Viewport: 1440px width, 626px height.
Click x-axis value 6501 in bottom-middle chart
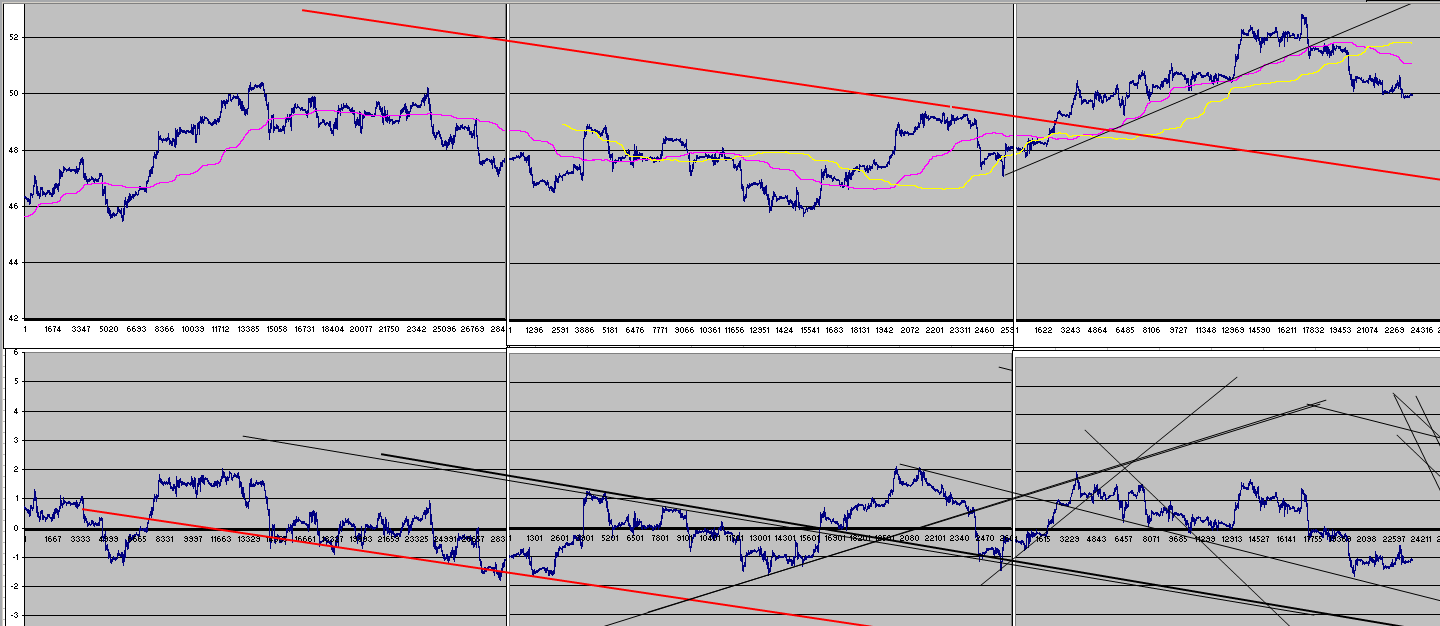pos(635,538)
